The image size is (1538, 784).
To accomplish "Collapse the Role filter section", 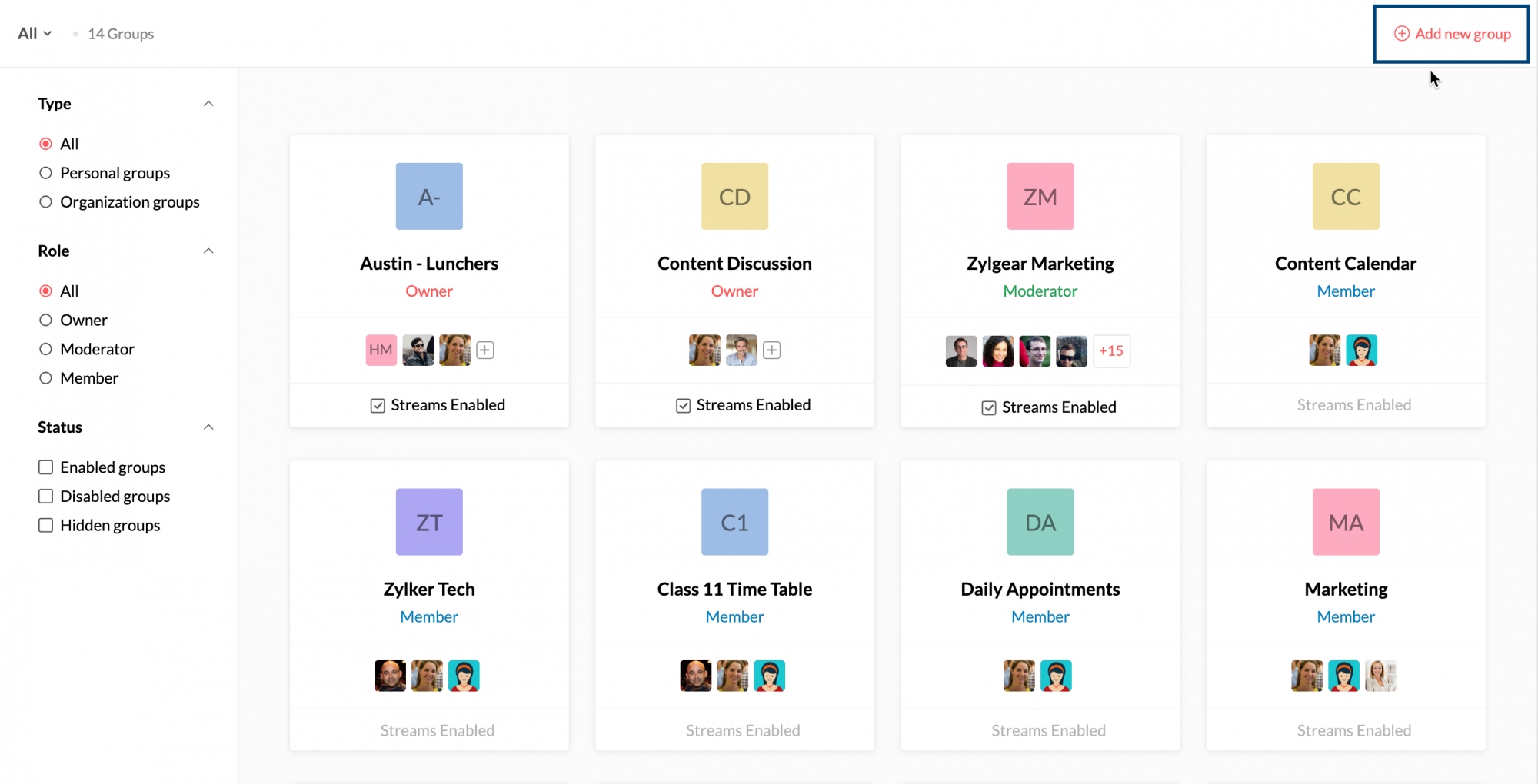I will 208,251.
